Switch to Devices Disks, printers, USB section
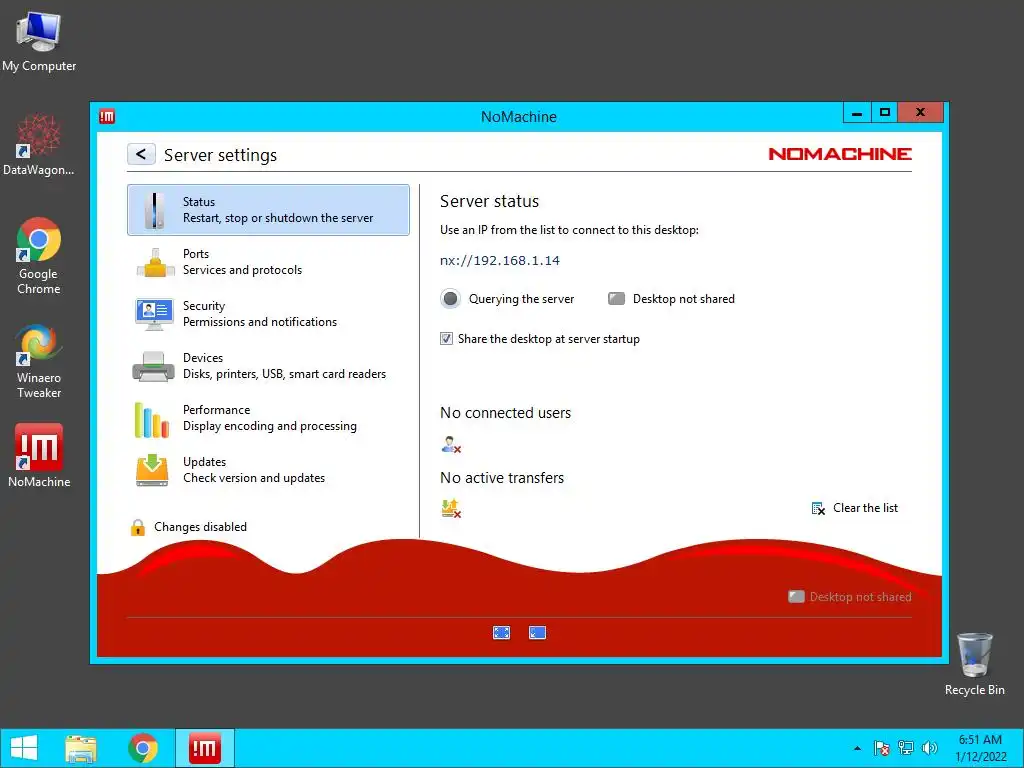This screenshot has width=1024, height=768. 268,366
